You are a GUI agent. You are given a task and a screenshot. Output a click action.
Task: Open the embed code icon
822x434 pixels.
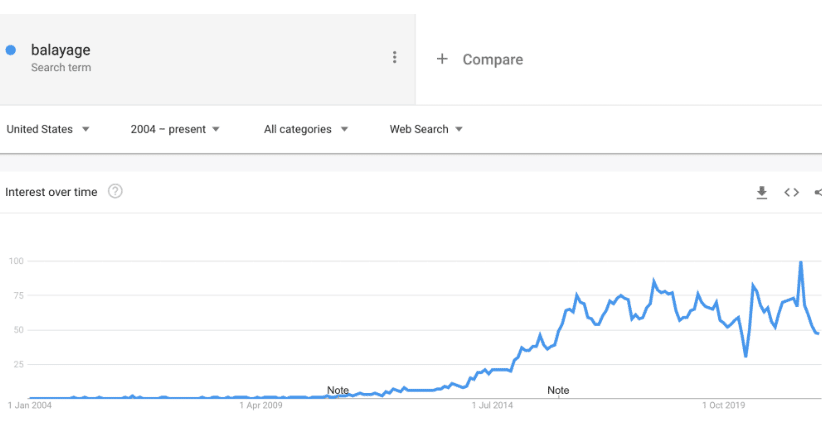point(792,192)
